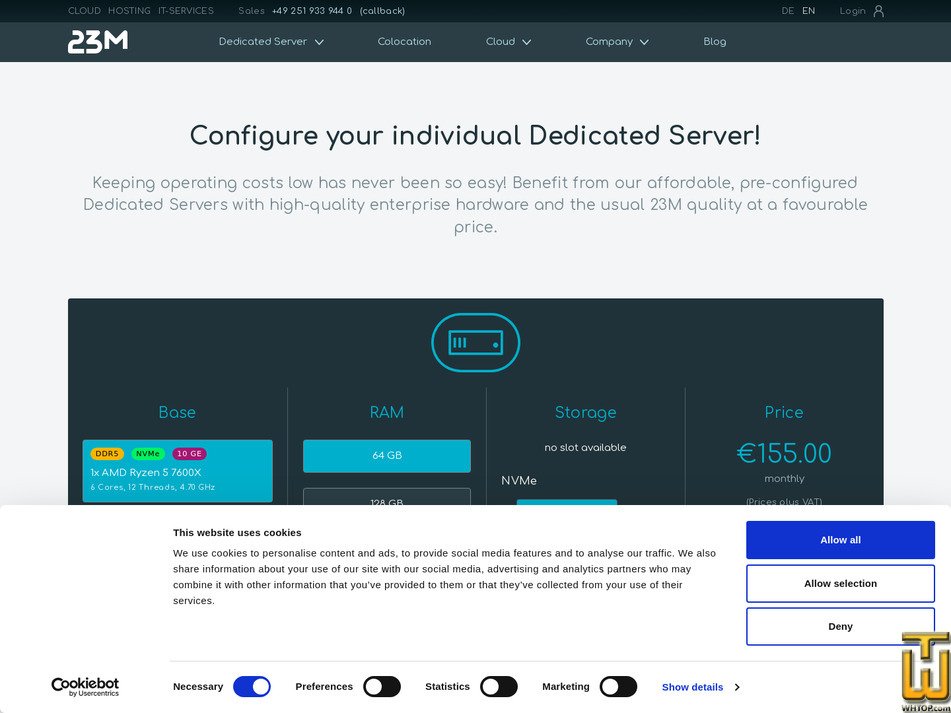Viewport: 951px width, 713px height.
Task: Click the 23M logo
Action: coord(98,42)
